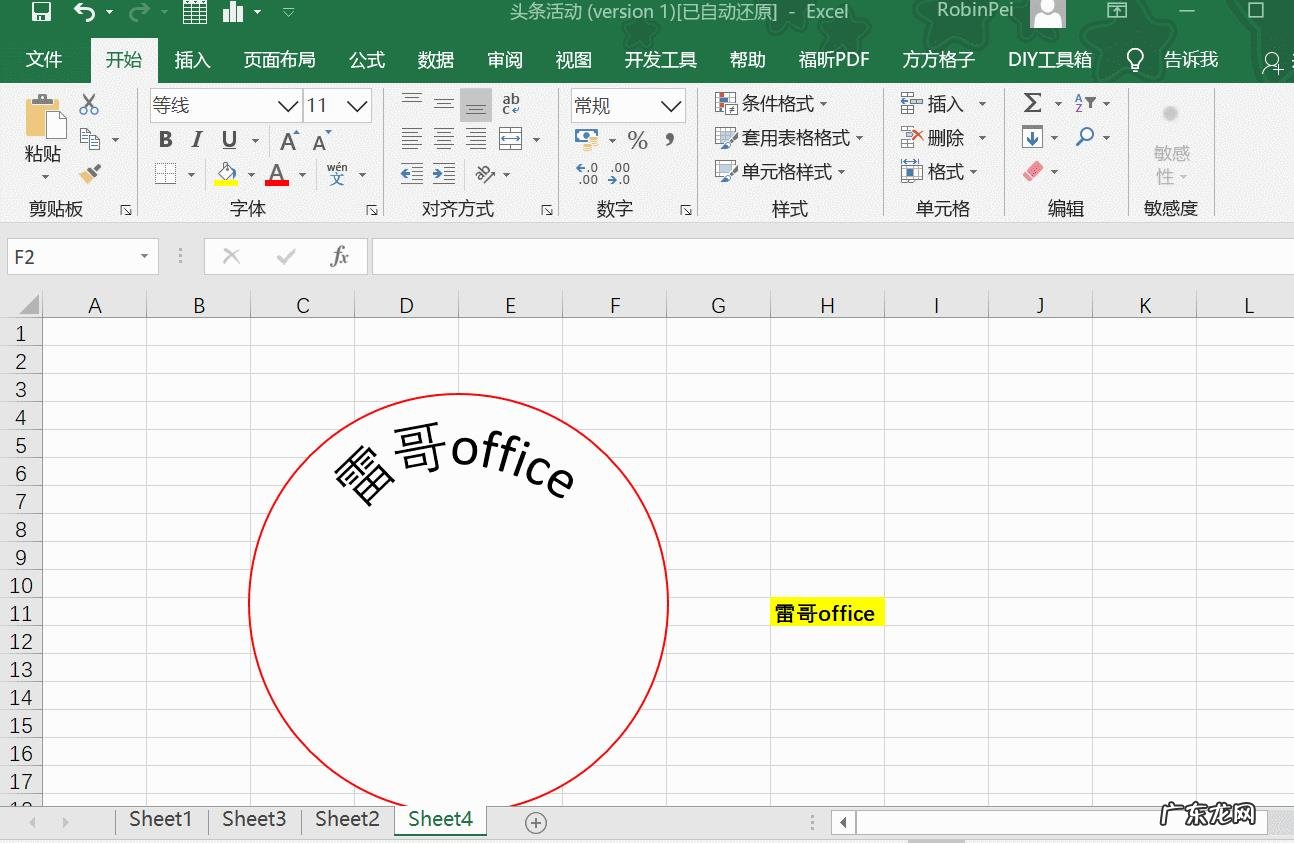
Task: Use the Format Painter brush icon
Action: tap(88, 174)
